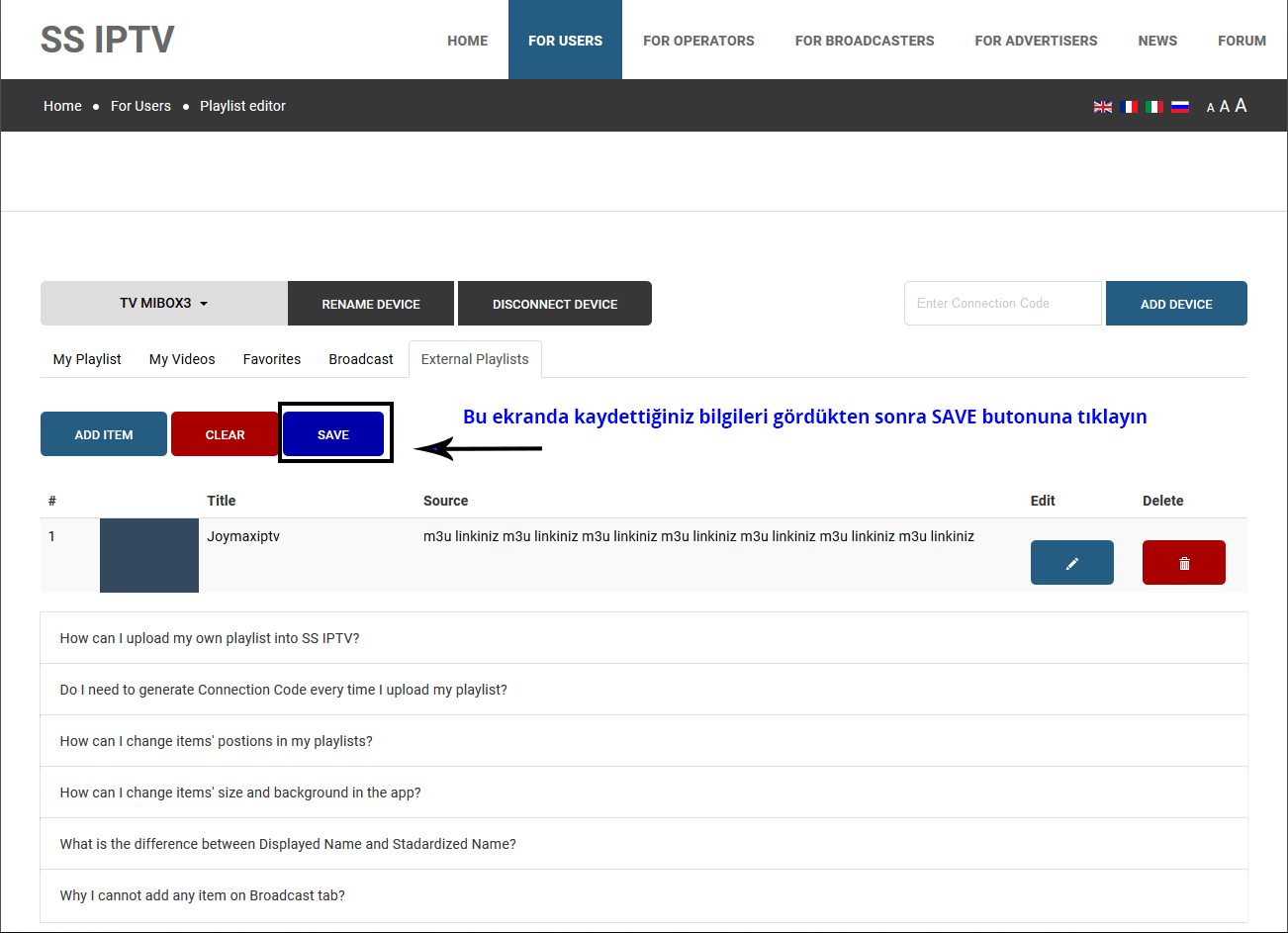Click the red CLEAR button
This screenshot has width=1288, height=933.
pyautogui.click(x=225, y=434)
